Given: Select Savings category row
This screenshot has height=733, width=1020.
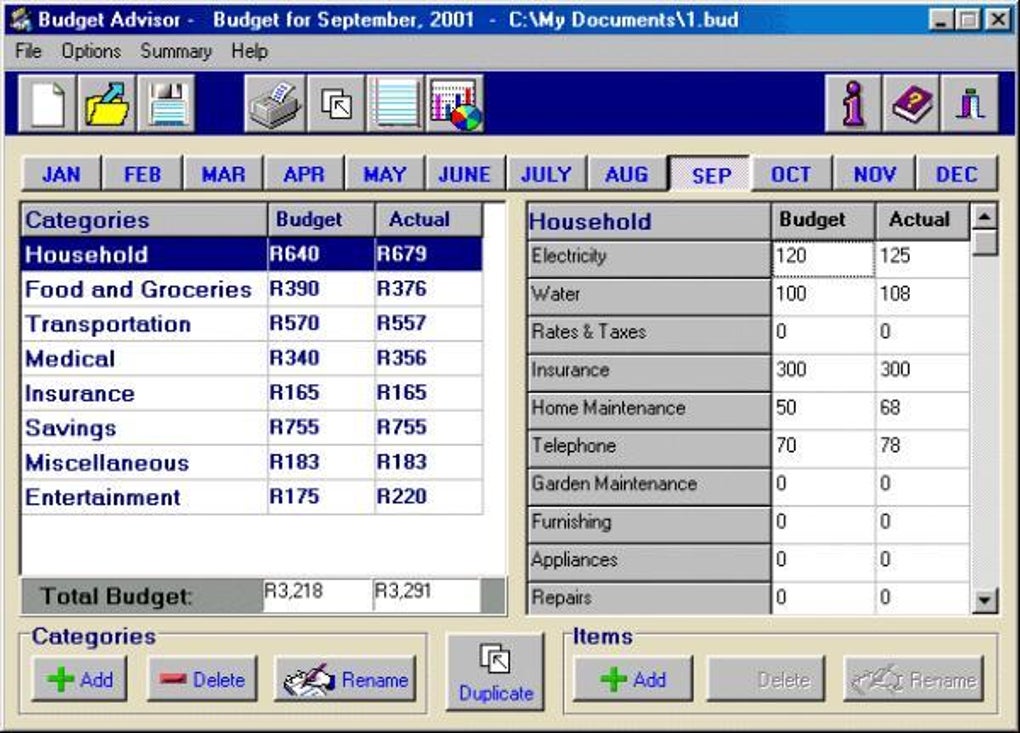Looking at the screenshot, I should [x=252, y=428].
